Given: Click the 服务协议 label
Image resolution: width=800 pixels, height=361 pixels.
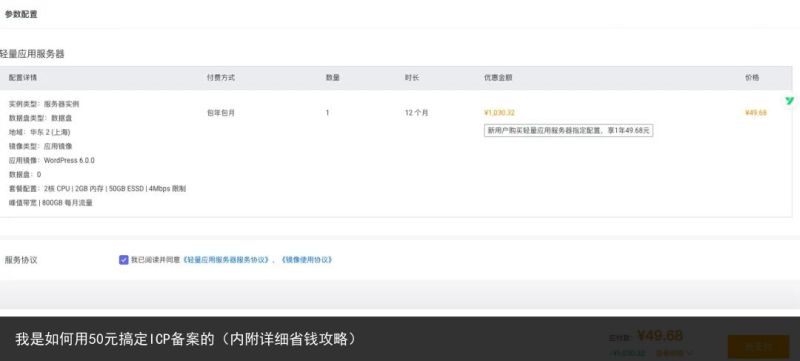Looking at the screenshot, I should [21, 260].
